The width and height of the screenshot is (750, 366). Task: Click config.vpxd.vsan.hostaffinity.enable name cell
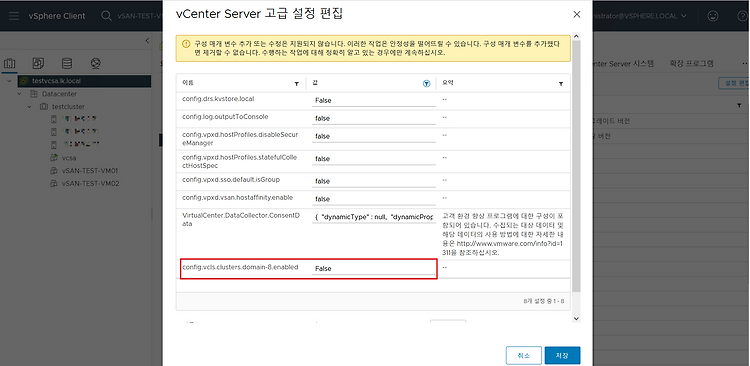coord(238,197)
